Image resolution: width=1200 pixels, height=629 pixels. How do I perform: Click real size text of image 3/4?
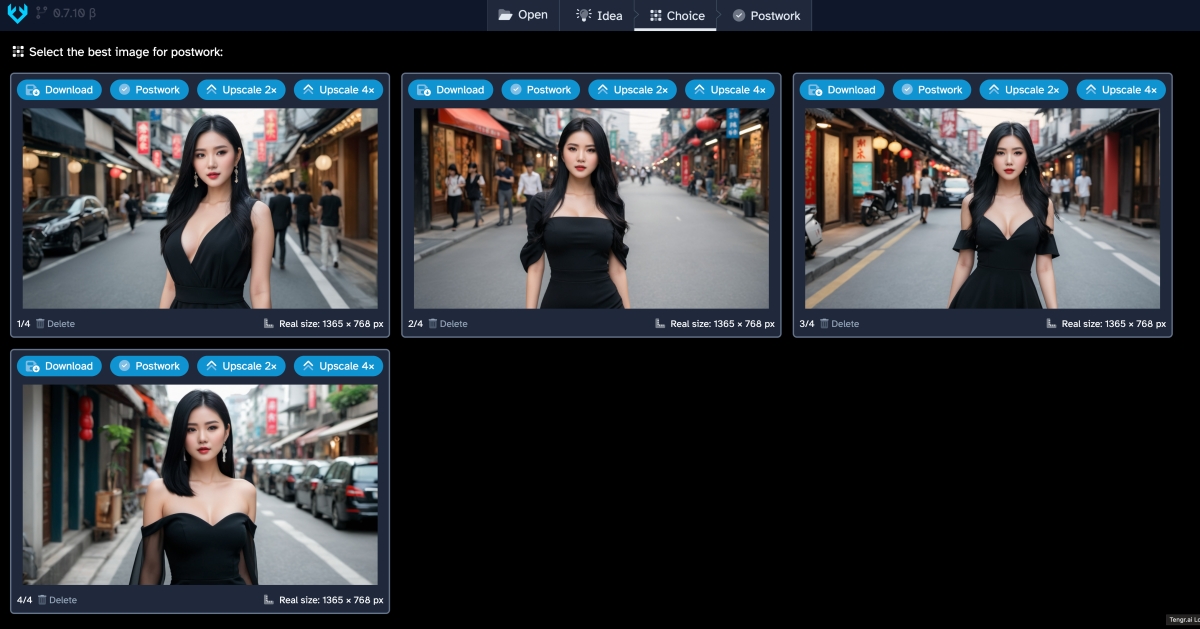pyautogui.click(x=1114, y=324)
